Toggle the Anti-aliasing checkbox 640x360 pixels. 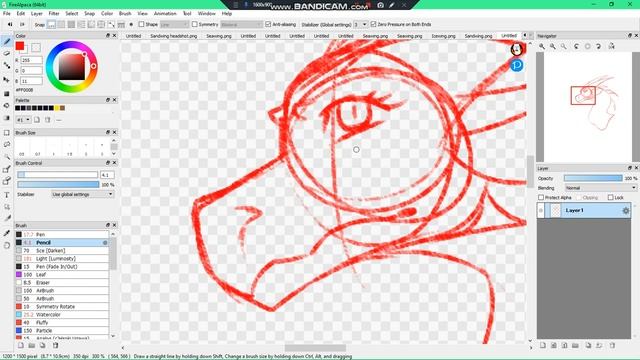pyautogui.click(x=268, y=24)
